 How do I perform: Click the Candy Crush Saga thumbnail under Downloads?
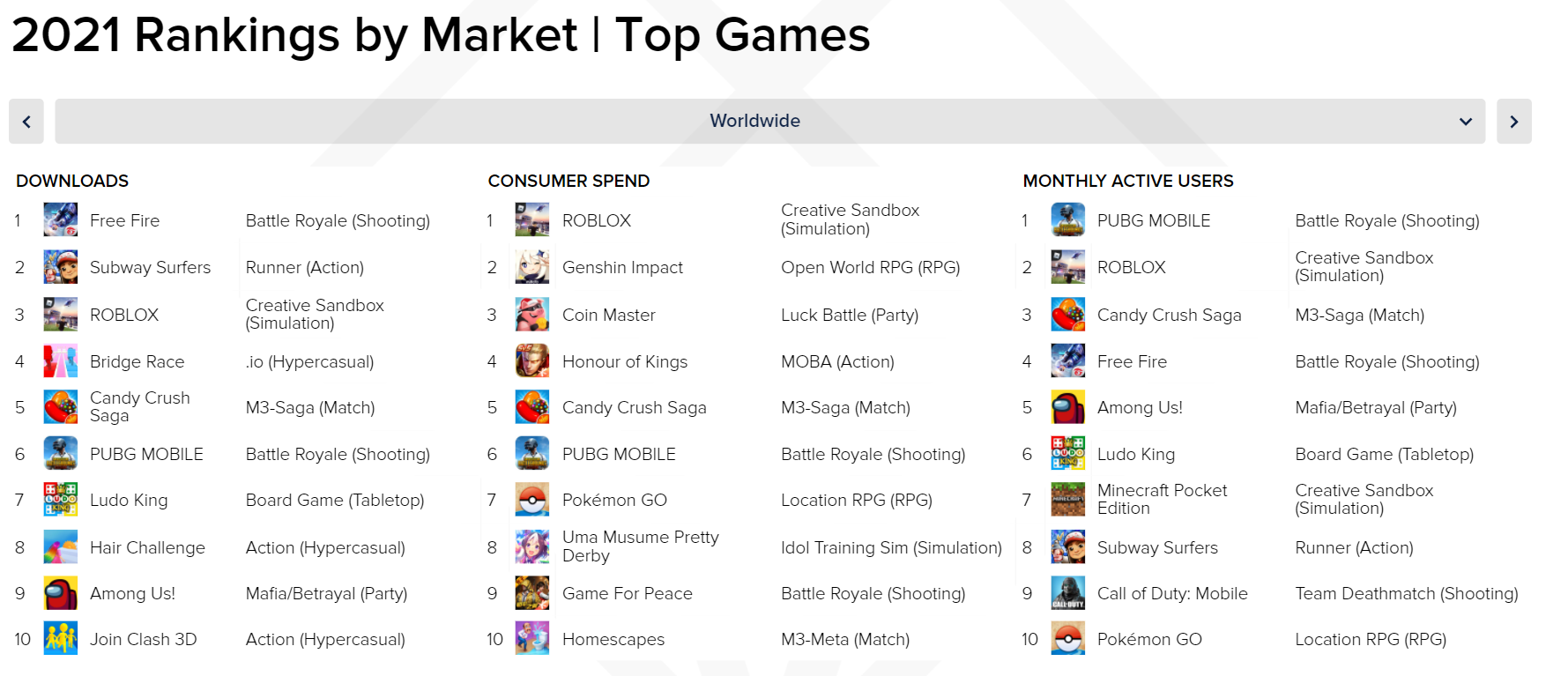(60, 407)
